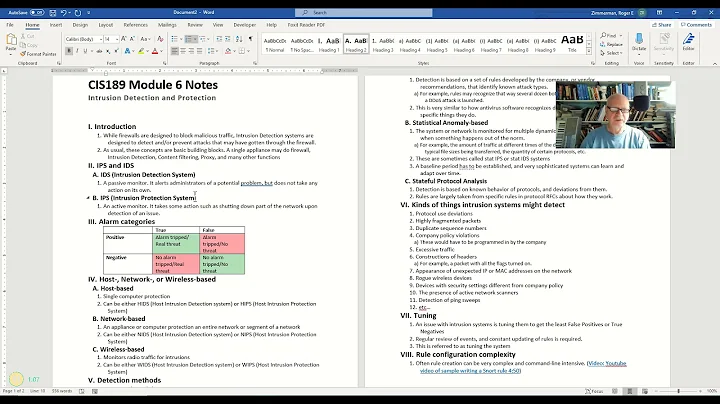Viewport: 720px width, 404px height.
Task: Toggle Italic formatting
Action: pyautogui.click(x=77, y=51)
